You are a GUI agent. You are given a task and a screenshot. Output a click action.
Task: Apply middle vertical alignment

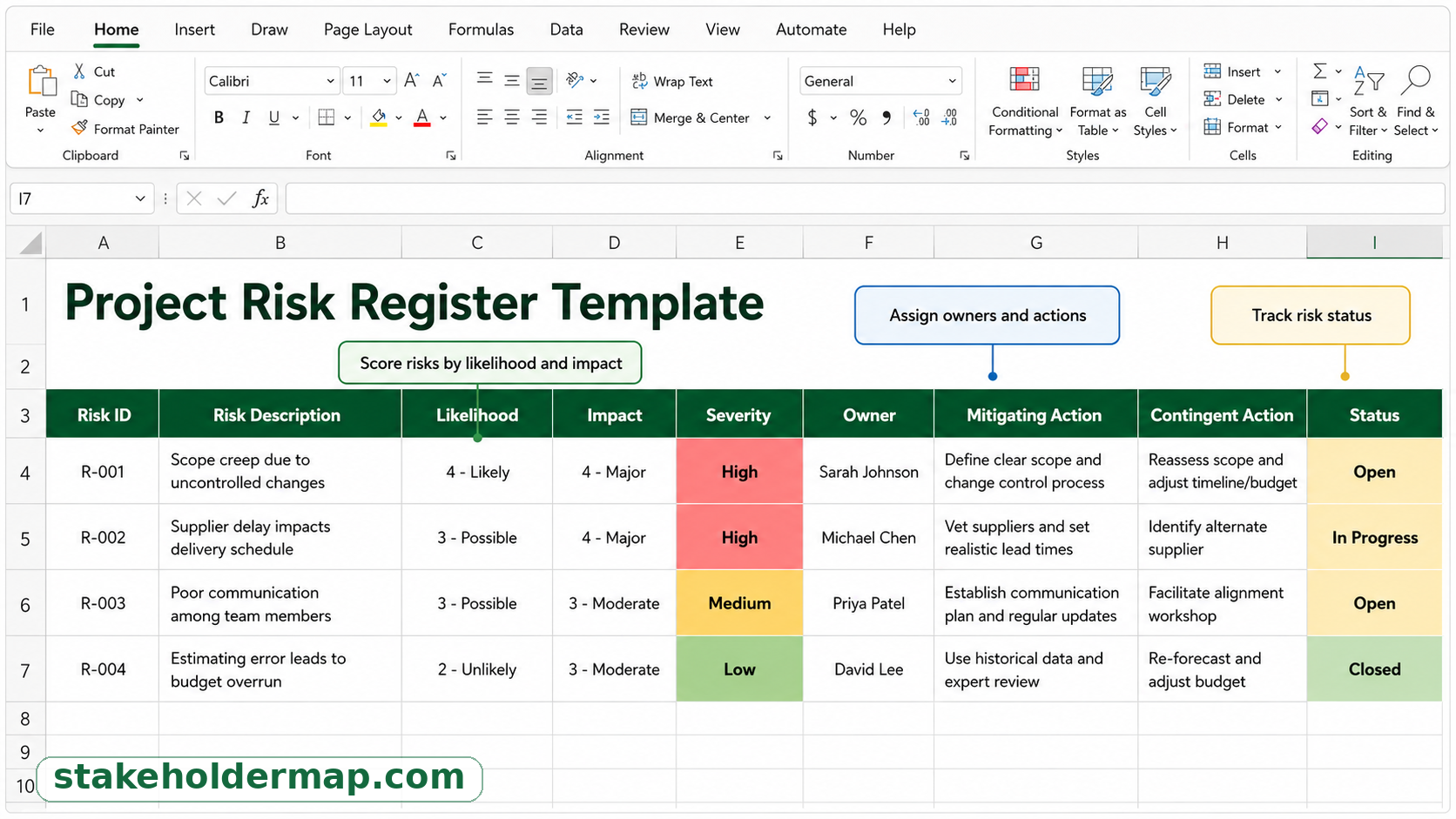(x=512, y=80)
